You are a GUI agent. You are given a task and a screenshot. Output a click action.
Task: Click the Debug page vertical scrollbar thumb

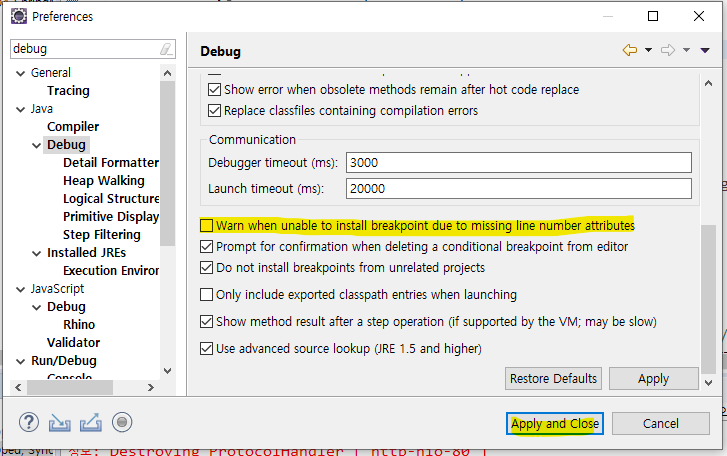(708, 299)
